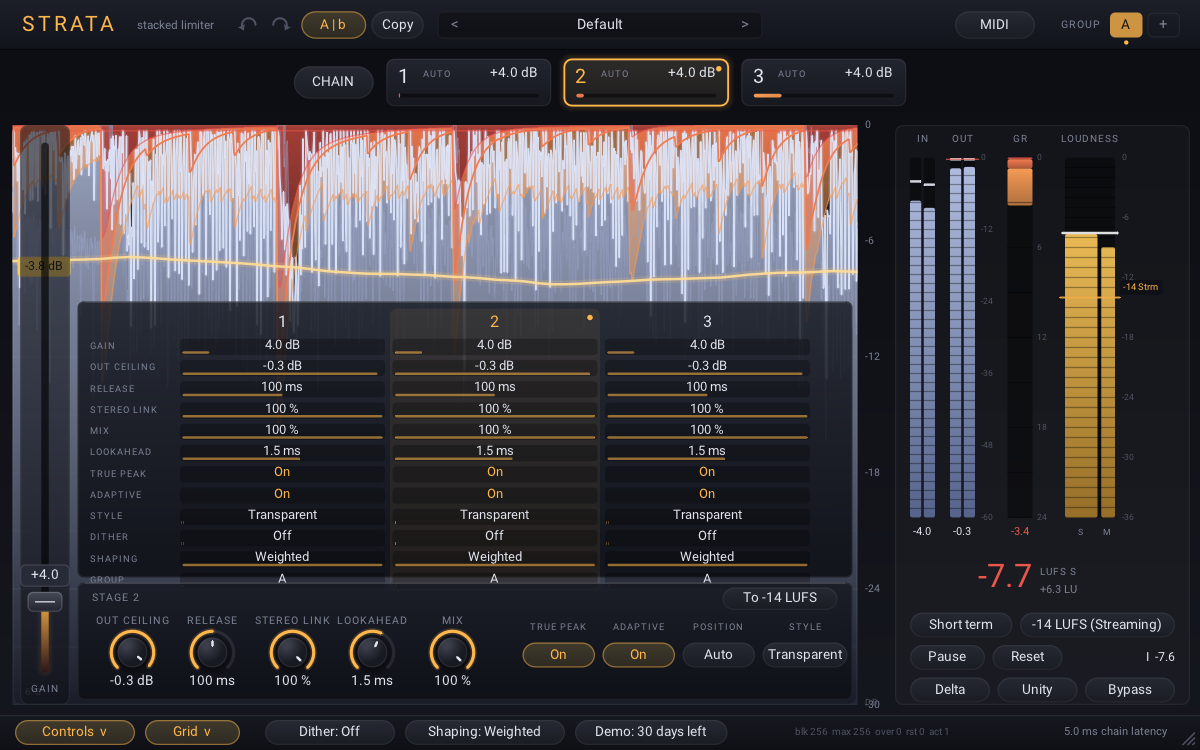Click the Copy button
The image size is (1200, 750).
[x=398, y=25]
